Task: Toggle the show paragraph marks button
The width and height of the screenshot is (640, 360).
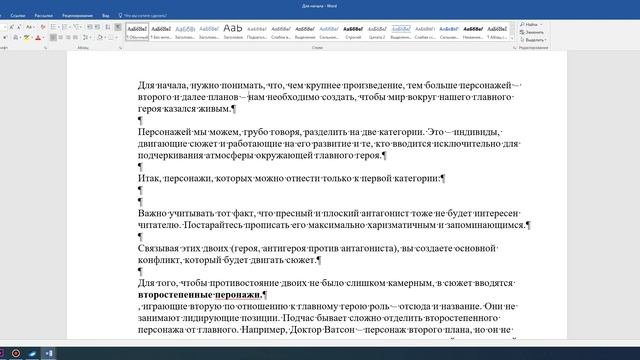Action: (x=118, y=27)
